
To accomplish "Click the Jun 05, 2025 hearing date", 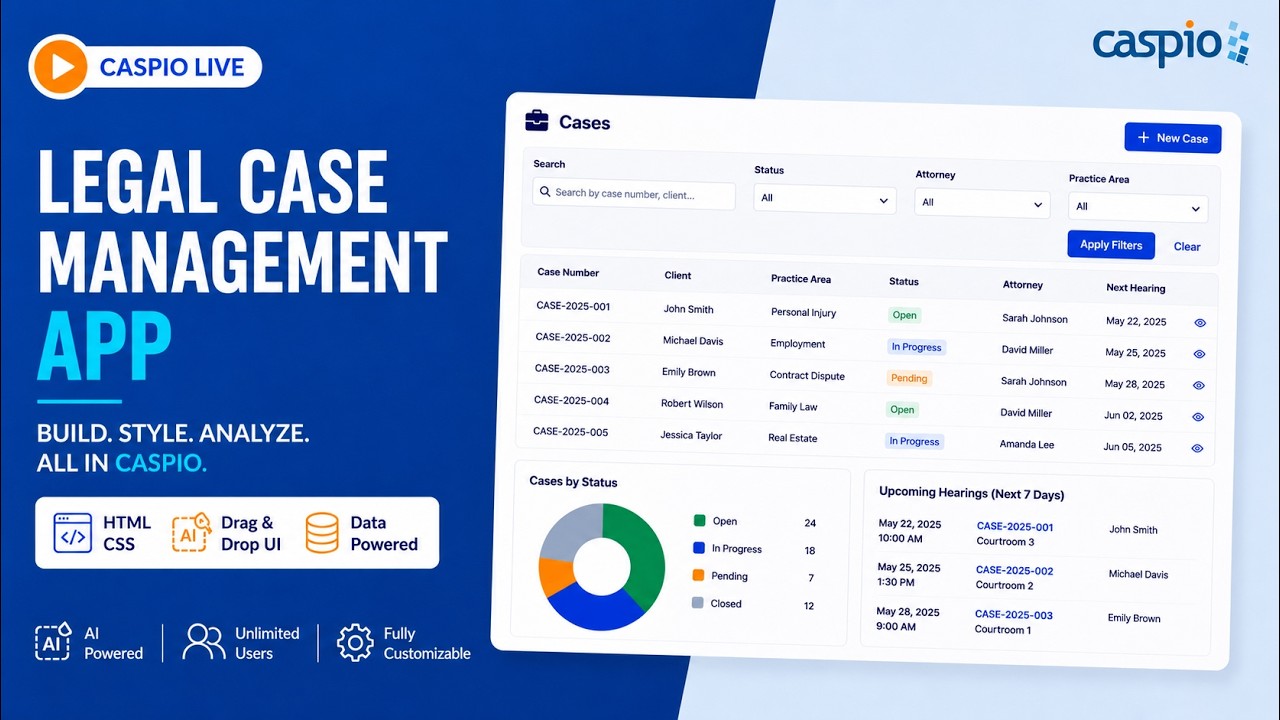I will tap(1133, 447).
